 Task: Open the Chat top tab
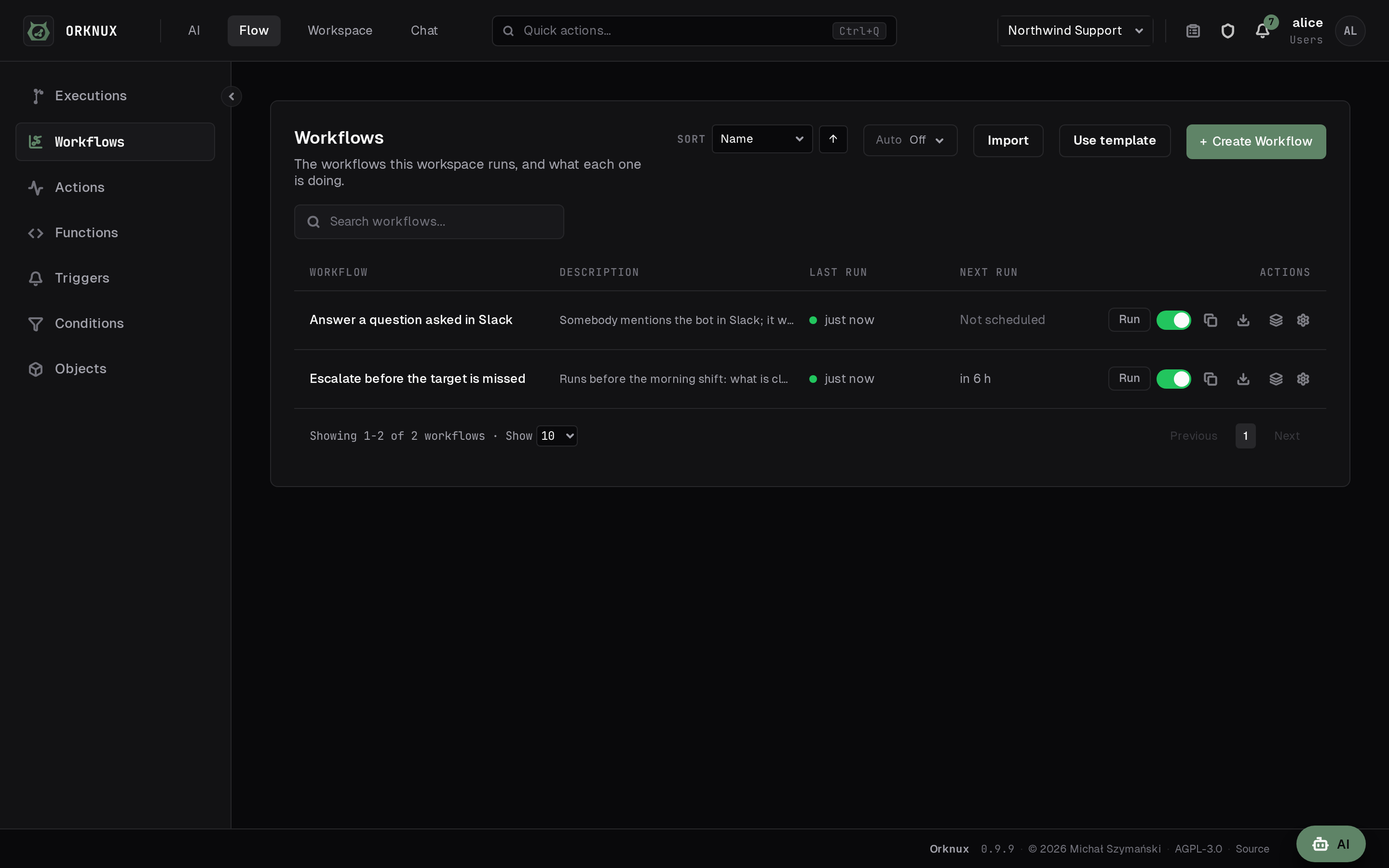tap(424, 31)
